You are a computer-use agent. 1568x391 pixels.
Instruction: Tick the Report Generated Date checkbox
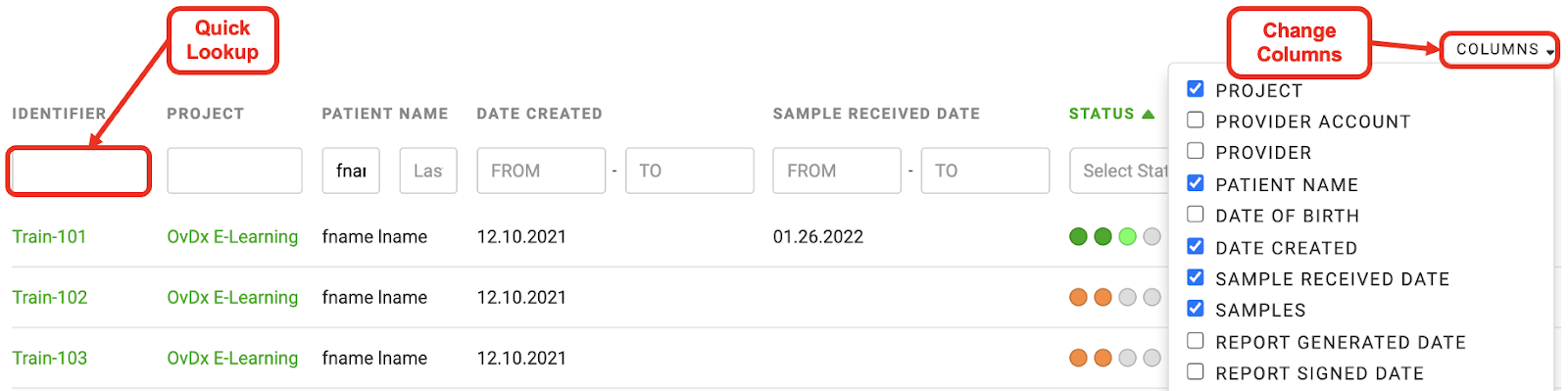click(1195, 340)
